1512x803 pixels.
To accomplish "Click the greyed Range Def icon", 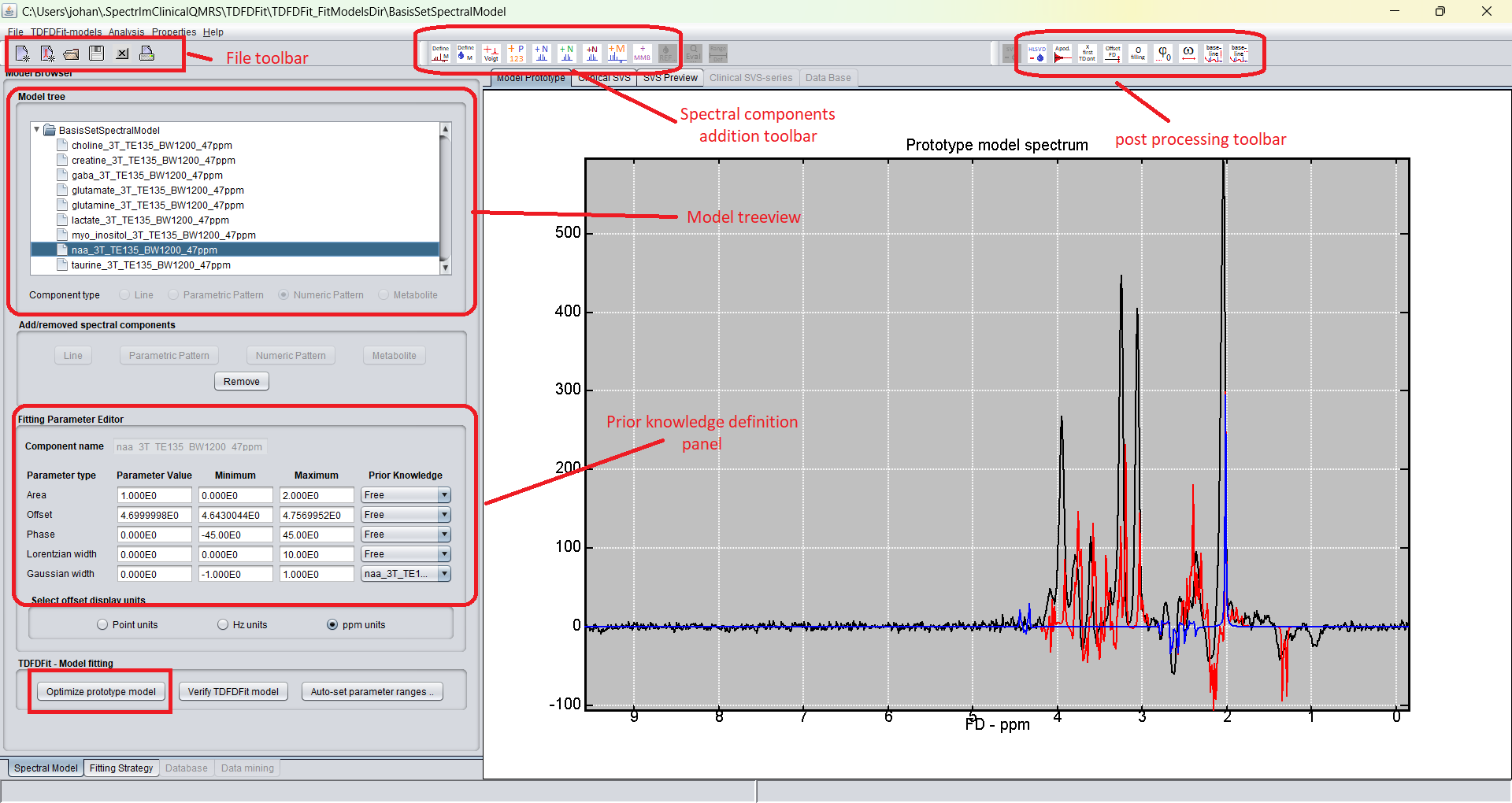I will 717,54.
